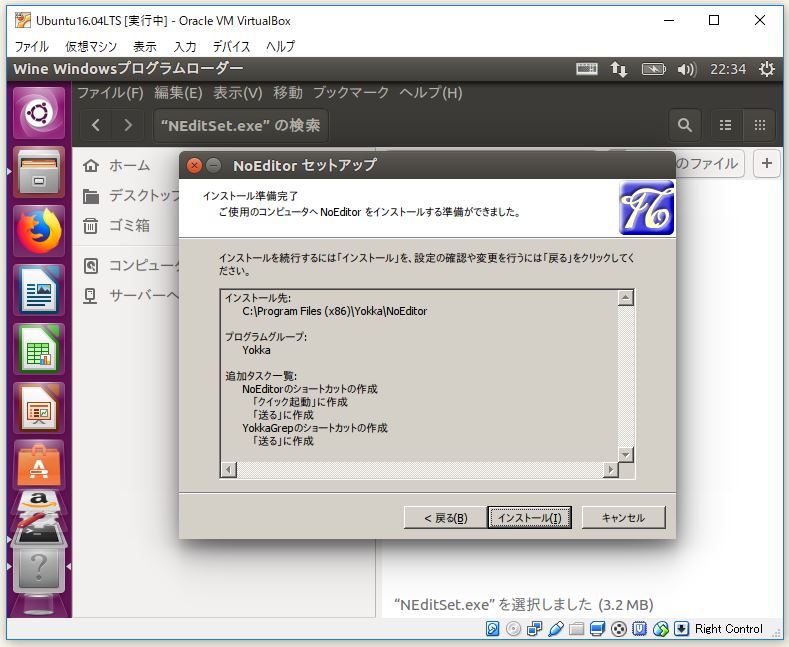Screen dimensions: 789x647
Task: Click the Install (インストール) button
Action: 529,517
